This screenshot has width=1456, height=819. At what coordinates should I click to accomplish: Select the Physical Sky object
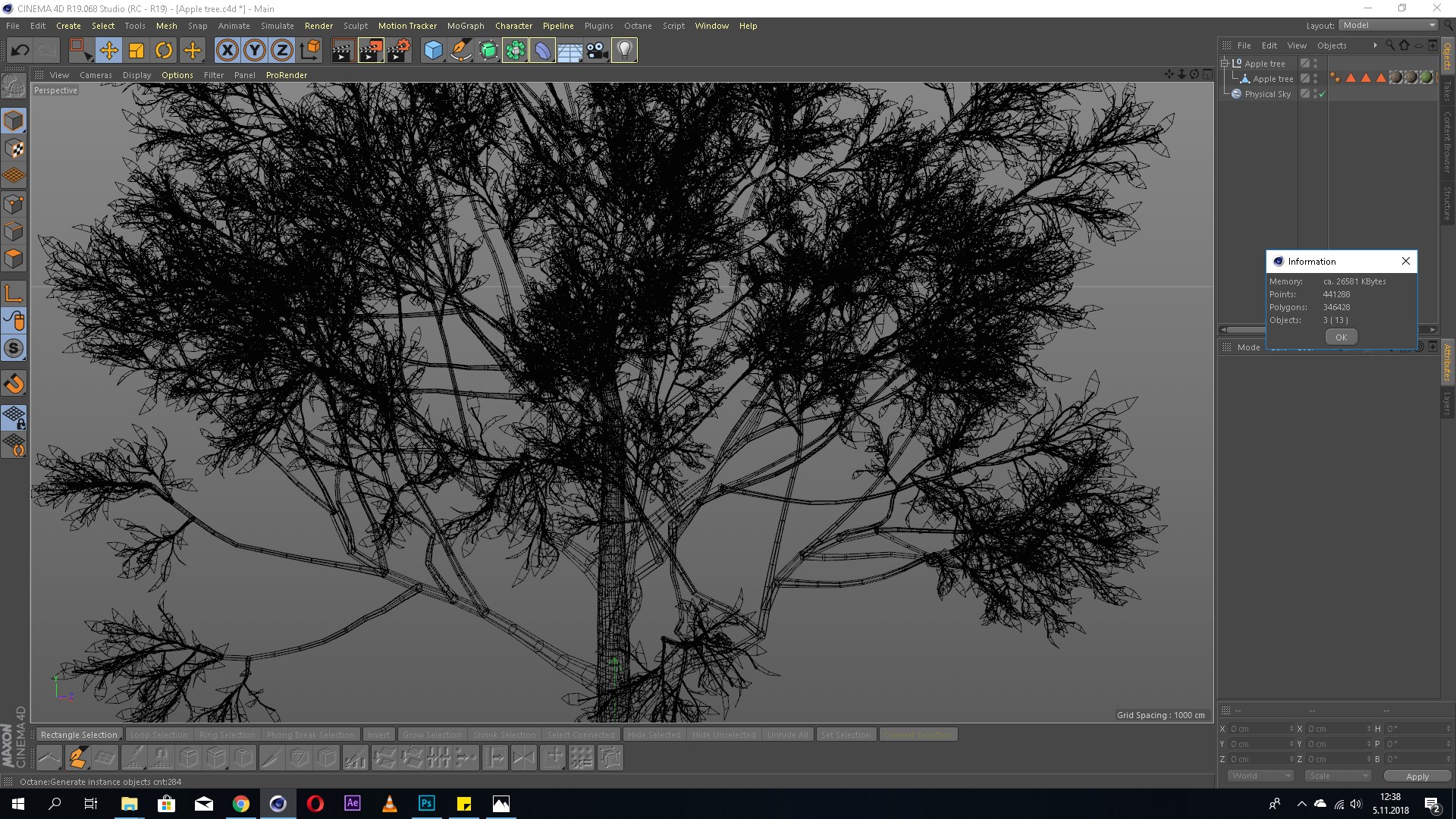click(1267, 94)
